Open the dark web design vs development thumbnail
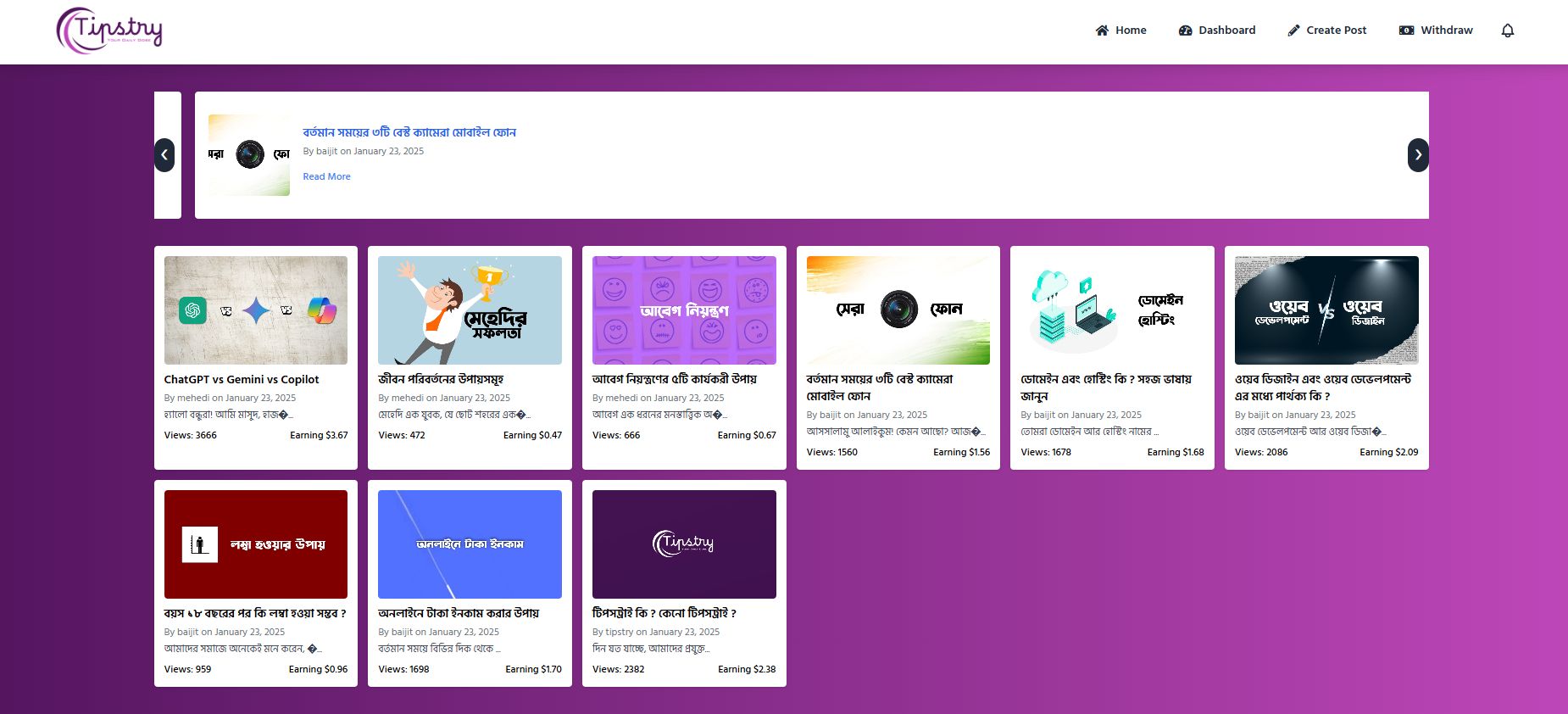This screenshot has width=1568, height=714. [x=1326, y=310]
